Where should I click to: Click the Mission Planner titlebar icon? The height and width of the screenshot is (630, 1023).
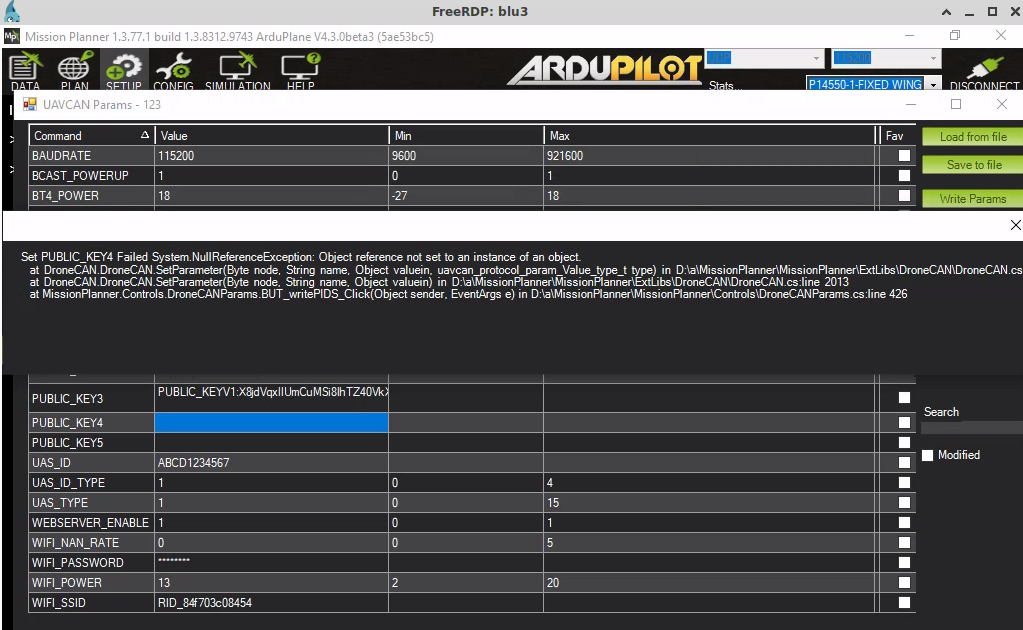click(11, 35)
